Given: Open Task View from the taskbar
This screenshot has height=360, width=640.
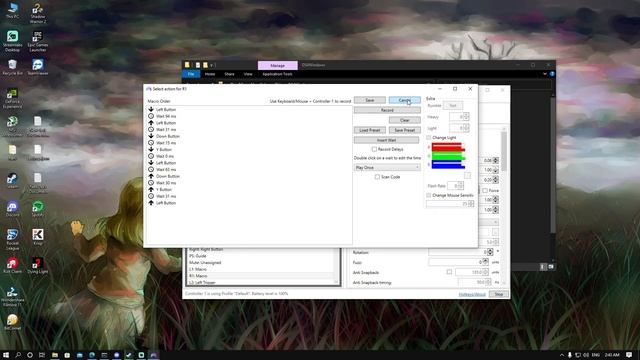Looking at the screenshot, I should click(x=42, y=355).
